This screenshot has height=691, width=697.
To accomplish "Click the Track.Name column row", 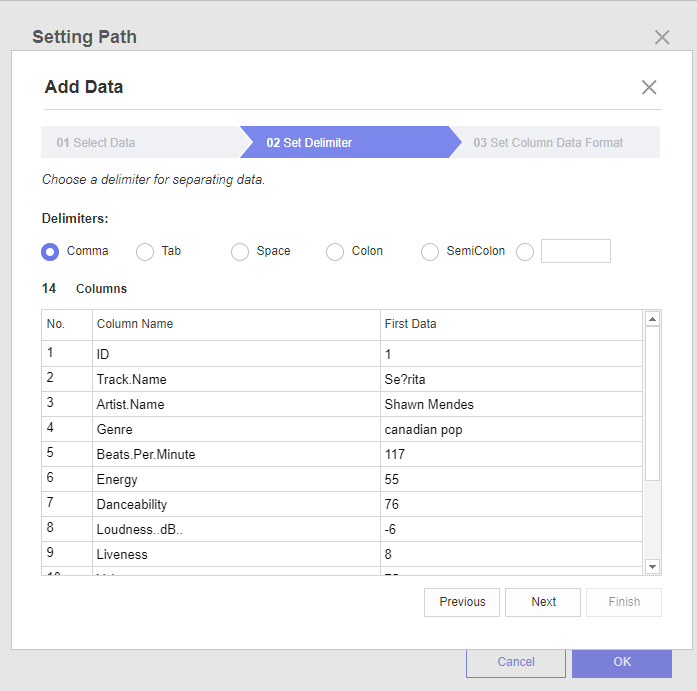I will (237, 379).
